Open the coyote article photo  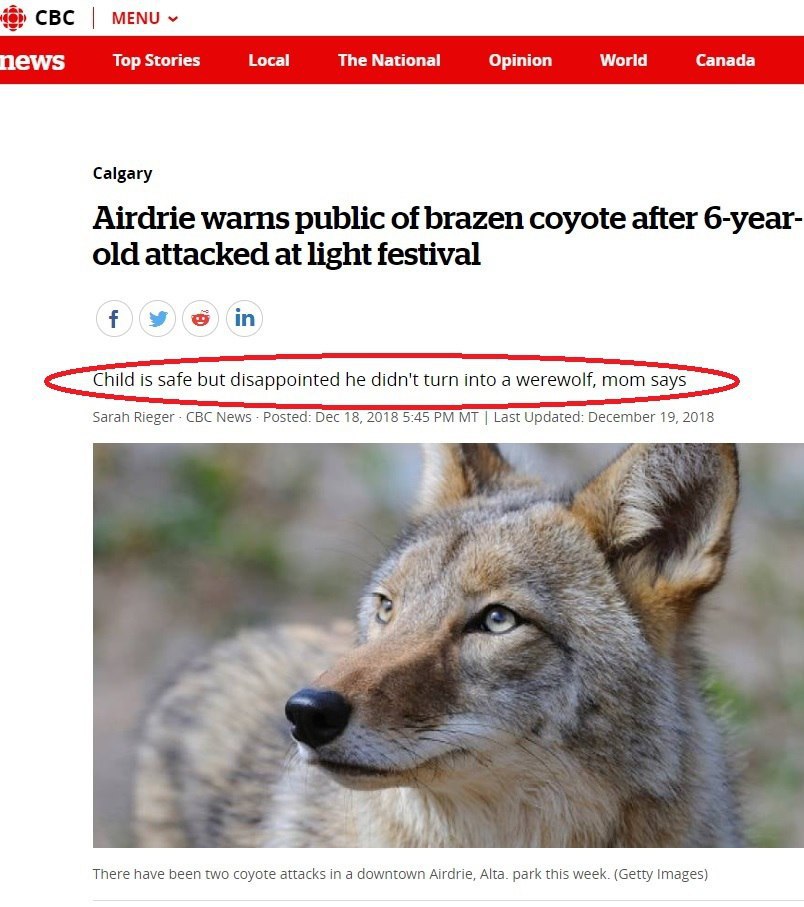pyautogui.click(x=448, y=645)
